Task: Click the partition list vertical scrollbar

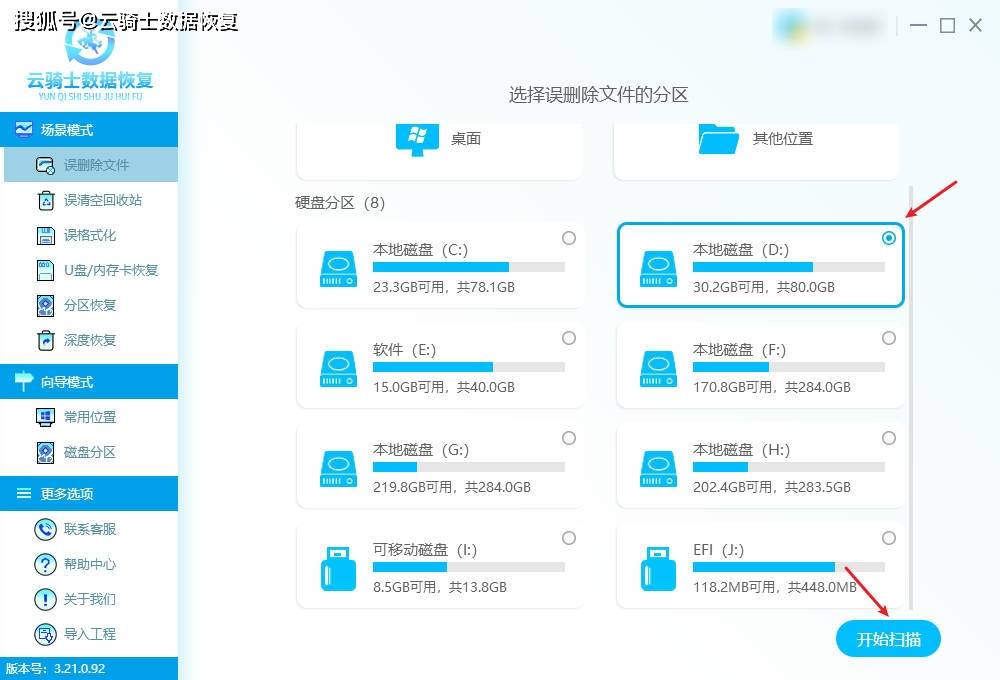Action: (x=911, y=397)
